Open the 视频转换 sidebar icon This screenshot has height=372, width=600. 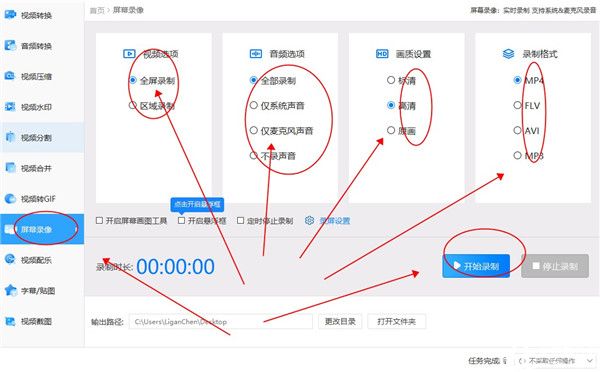[x=10, y=15]
